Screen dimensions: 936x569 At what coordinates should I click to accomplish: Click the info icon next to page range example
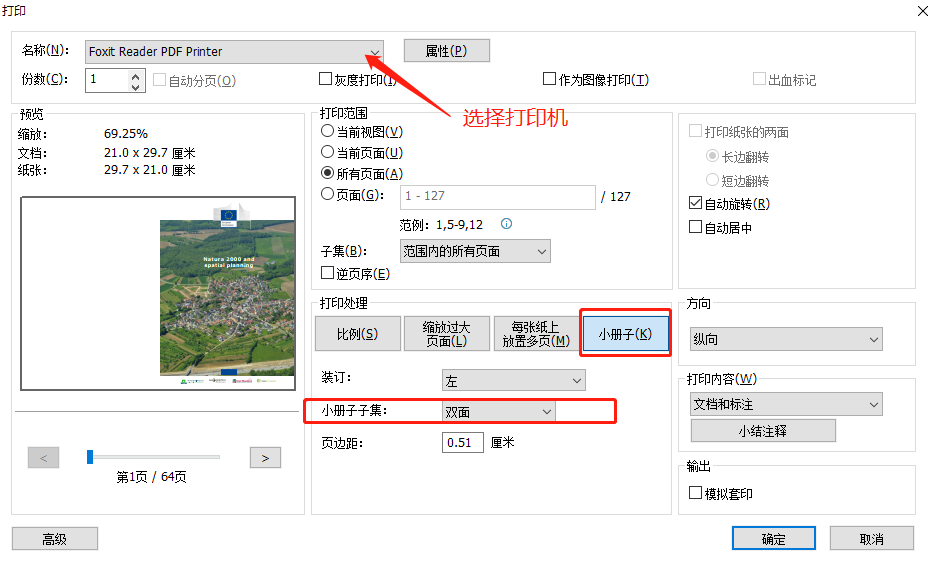506,224
